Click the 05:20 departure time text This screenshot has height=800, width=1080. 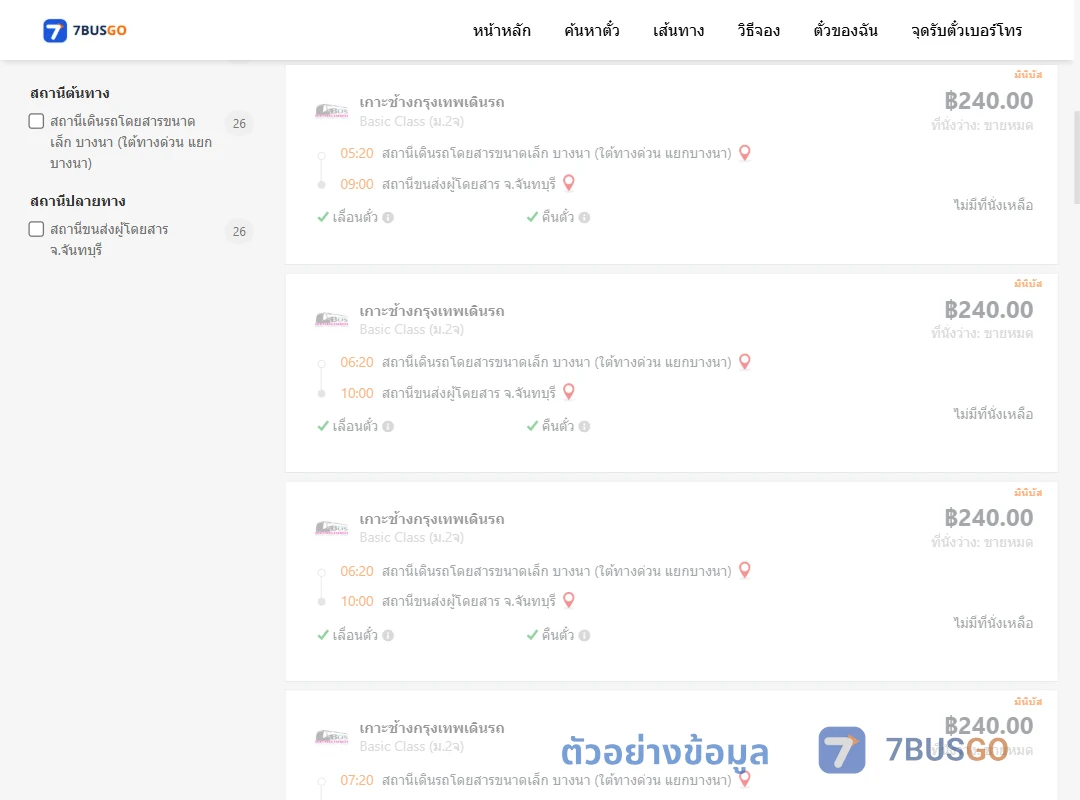[357, 153]
